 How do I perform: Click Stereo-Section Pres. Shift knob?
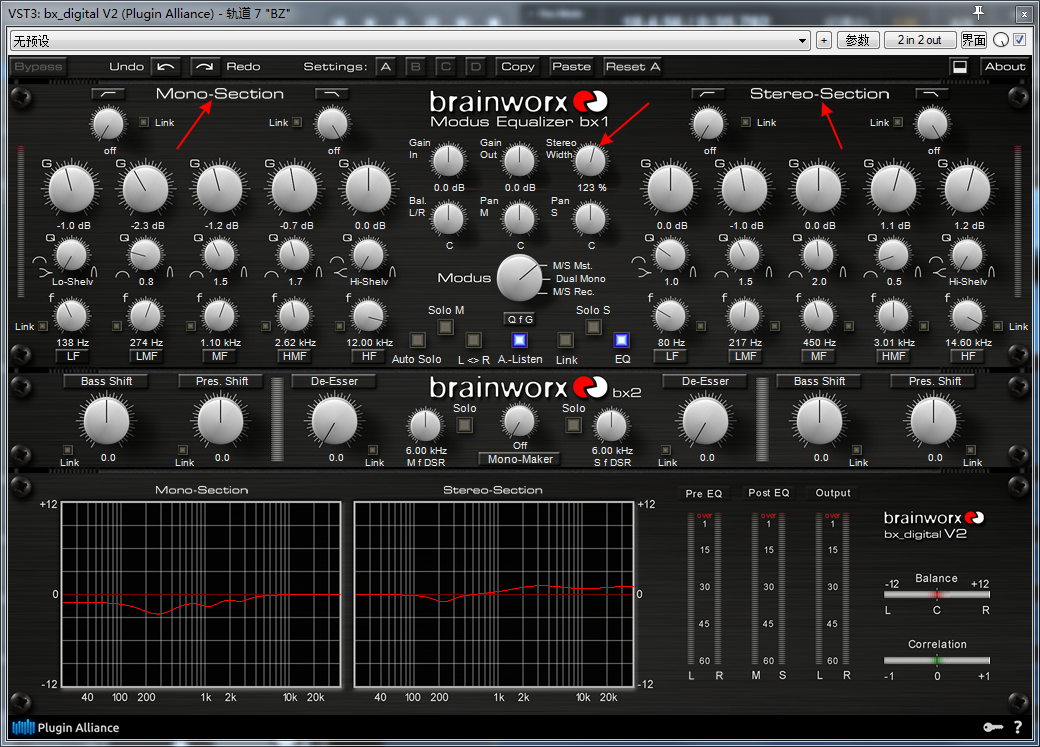pos(933,421)
